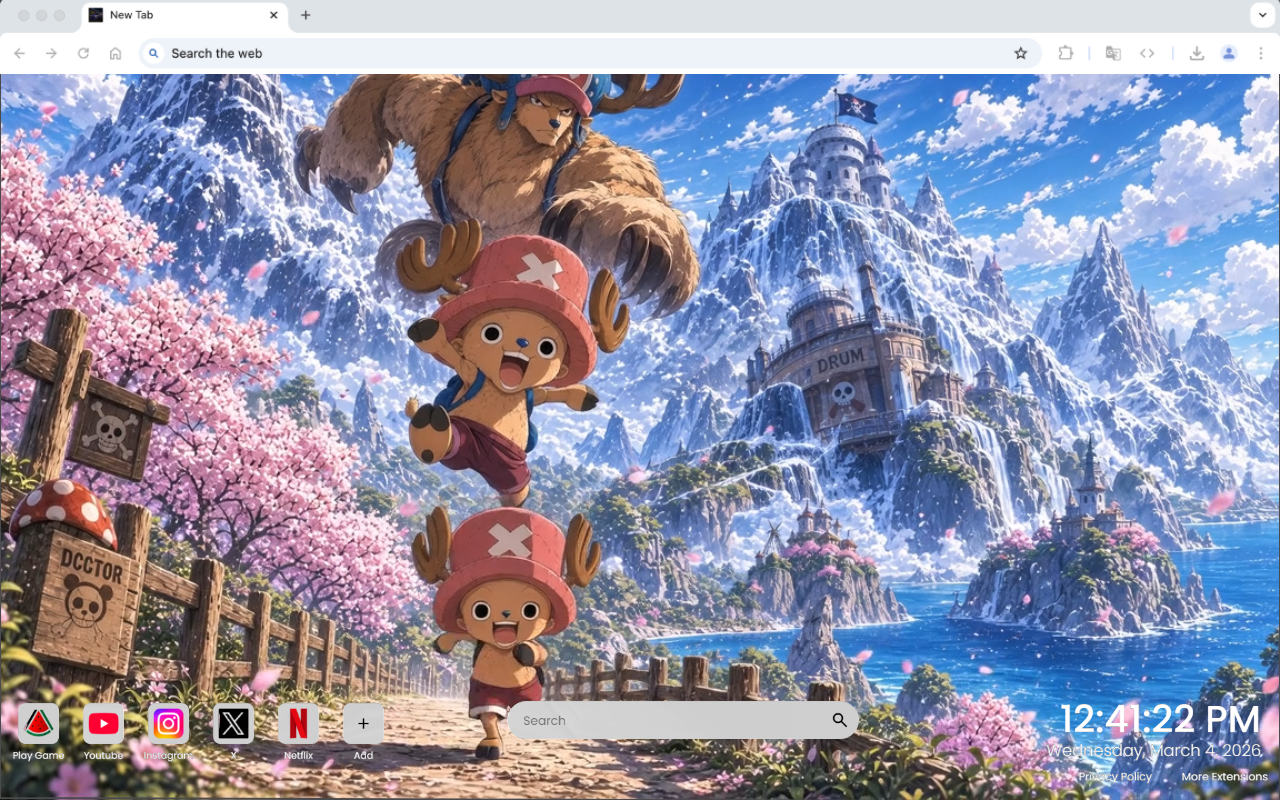Open the Instagram shortcut icon
1280x800 pixels.
click(168, 723)
